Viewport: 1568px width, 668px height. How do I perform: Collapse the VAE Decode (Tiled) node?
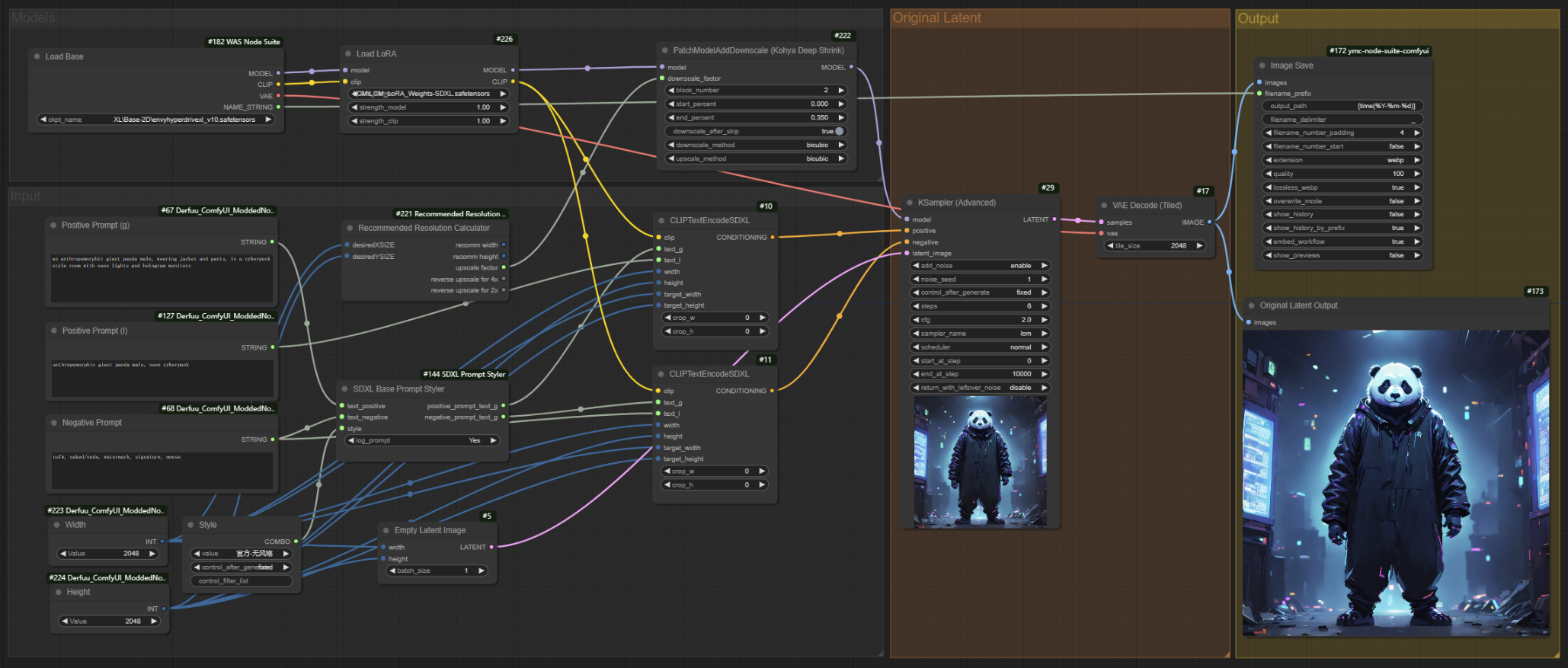1104,206
